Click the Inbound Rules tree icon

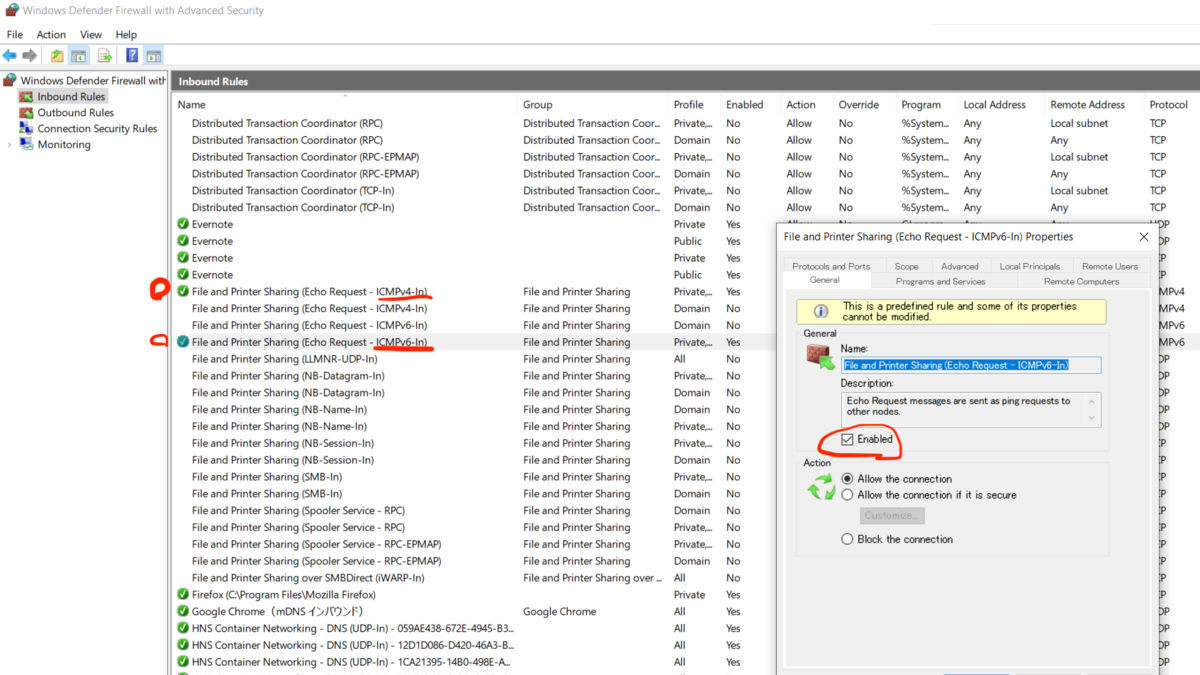point(26,97)
